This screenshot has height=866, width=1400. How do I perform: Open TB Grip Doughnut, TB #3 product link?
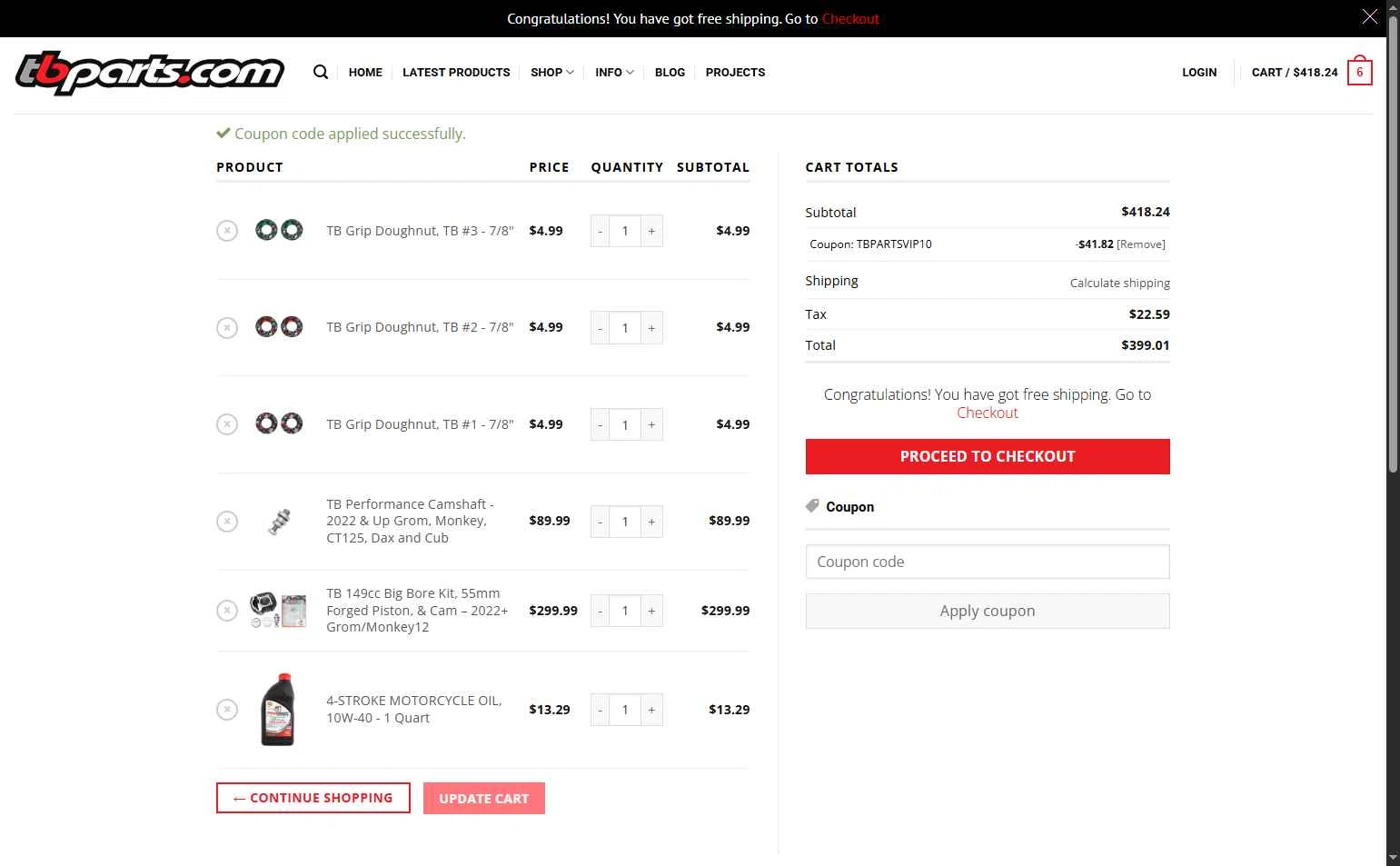420,231
